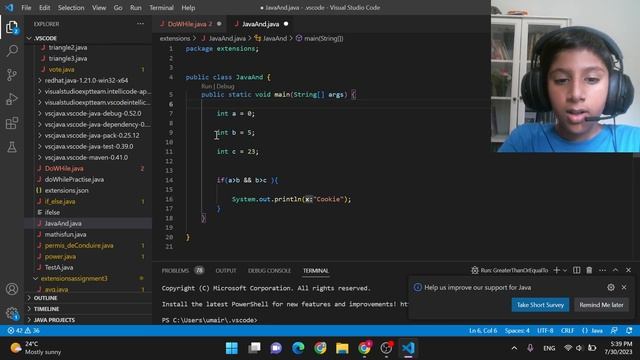The height and width of the screenshot is (360, 640).
Task: Open Task View from taskbar
Action: tap(254, 348)
